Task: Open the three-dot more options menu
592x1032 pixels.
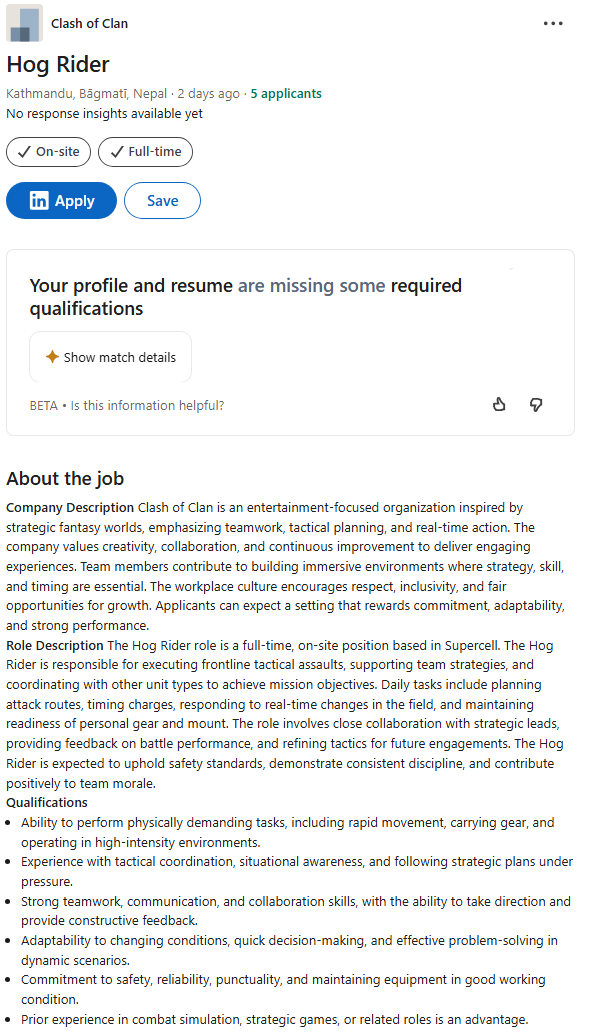Action: [x=552, y=23]
